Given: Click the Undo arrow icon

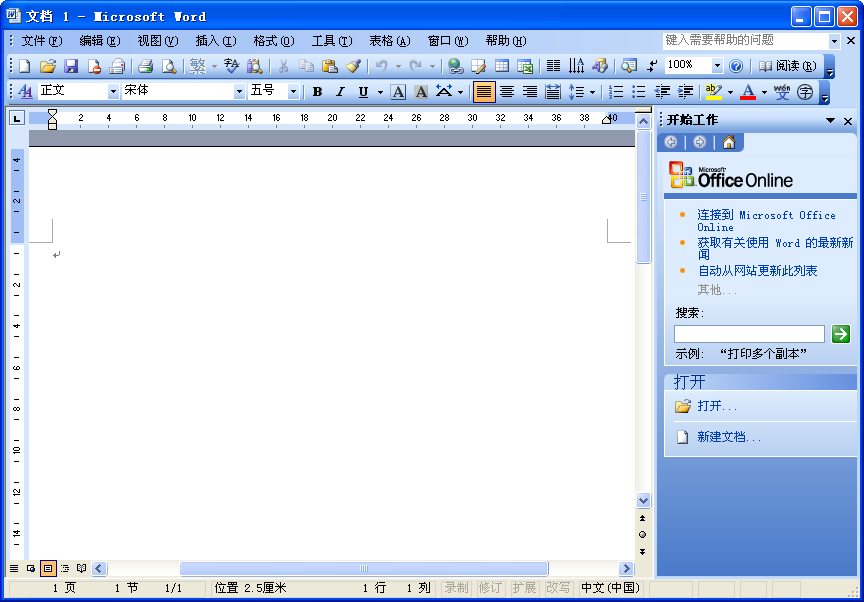Looking at the screenshot, I should [x=381, y=66].
